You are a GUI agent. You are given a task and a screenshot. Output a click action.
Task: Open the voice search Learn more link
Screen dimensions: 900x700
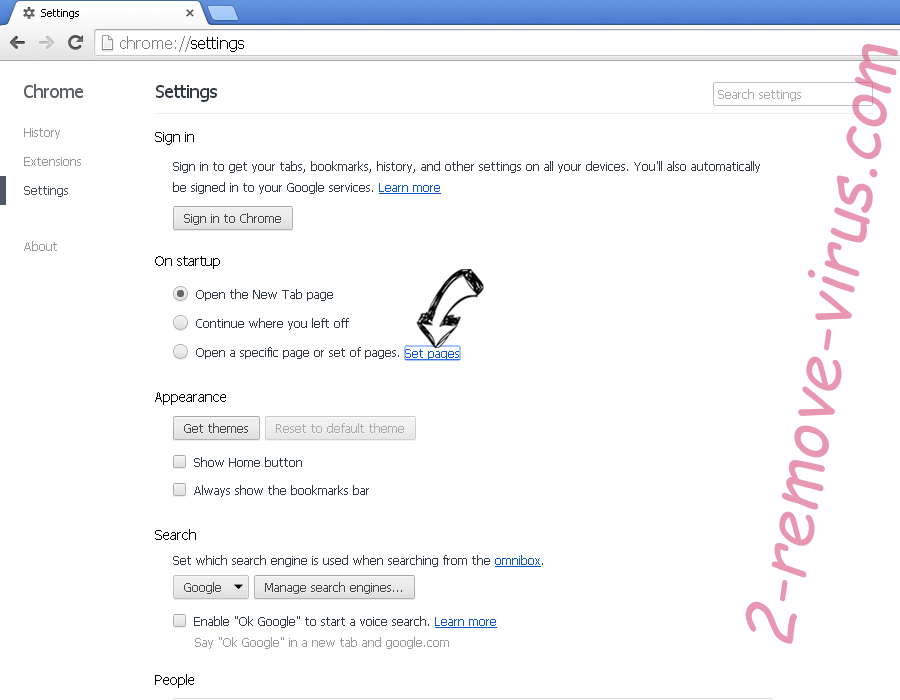pos(465,621)
